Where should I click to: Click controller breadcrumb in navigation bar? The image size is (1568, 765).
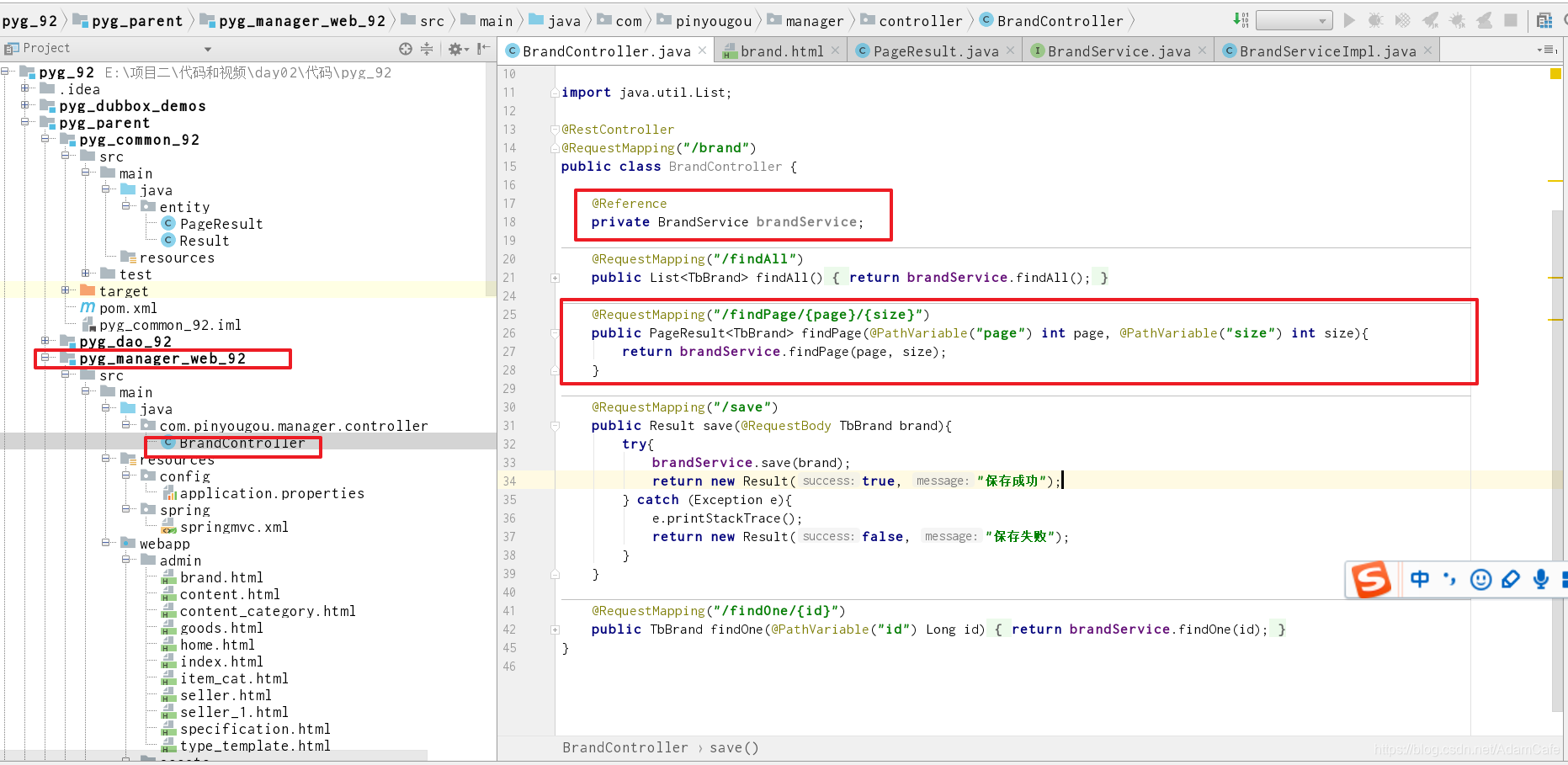(911, 21)
